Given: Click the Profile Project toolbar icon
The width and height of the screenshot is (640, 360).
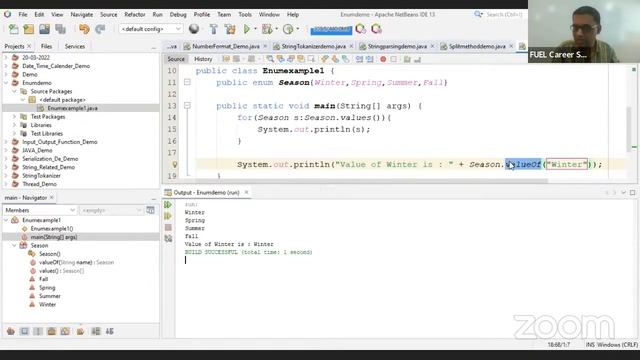Looking at the screenshot, I should [x=288, y=29].
